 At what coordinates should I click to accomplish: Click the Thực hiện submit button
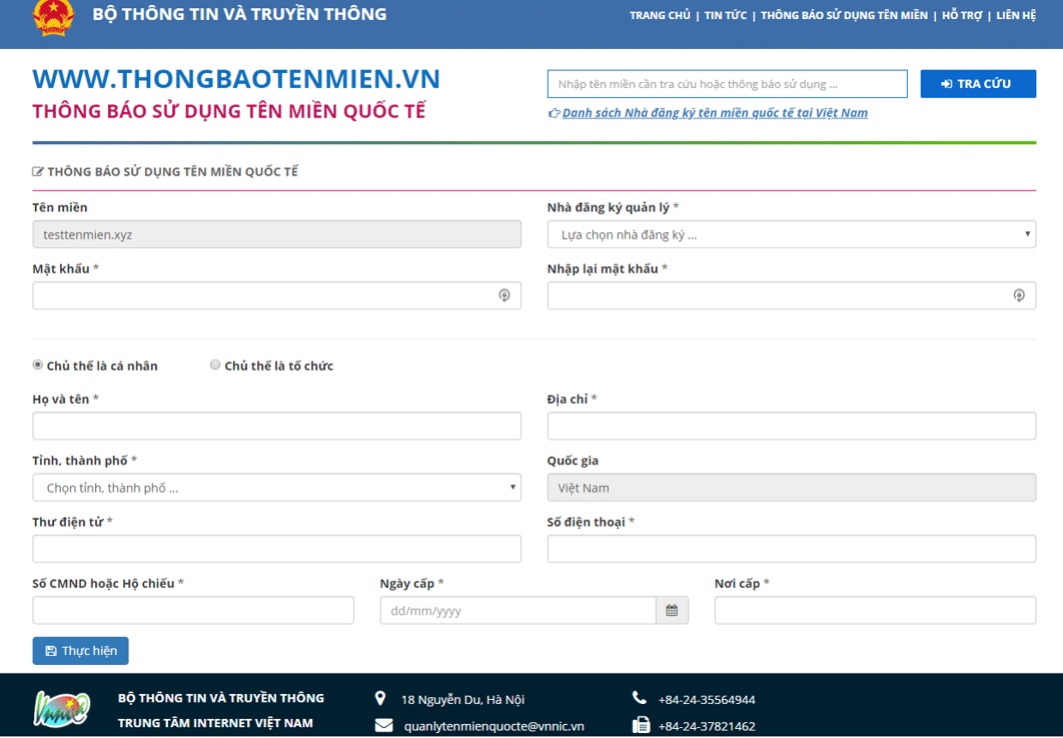click(x=81, y=651)
